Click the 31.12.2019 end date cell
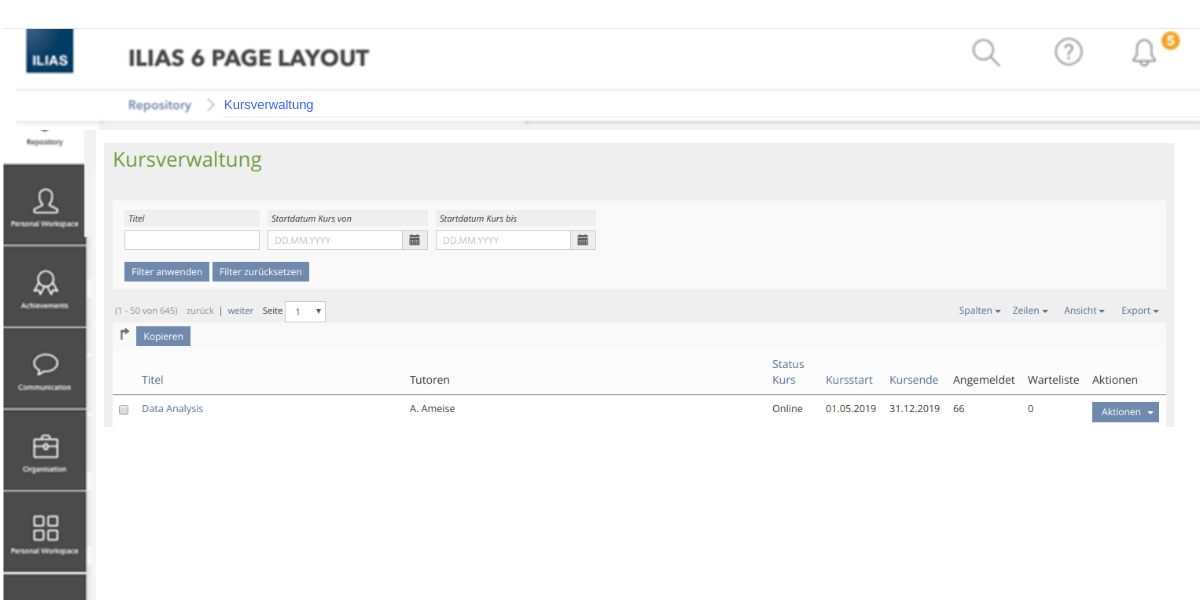This screenshot has width=1200, height=600. click(x=915, y=409)
